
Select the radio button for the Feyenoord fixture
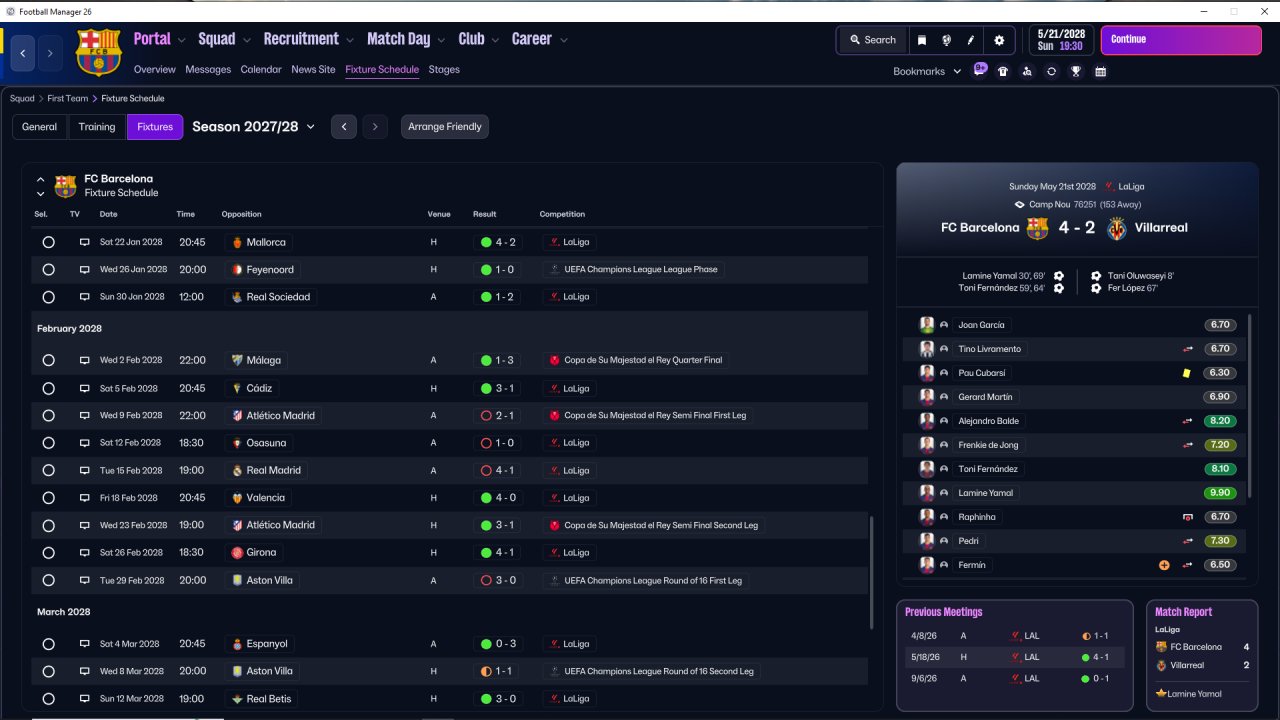point(48,270)
